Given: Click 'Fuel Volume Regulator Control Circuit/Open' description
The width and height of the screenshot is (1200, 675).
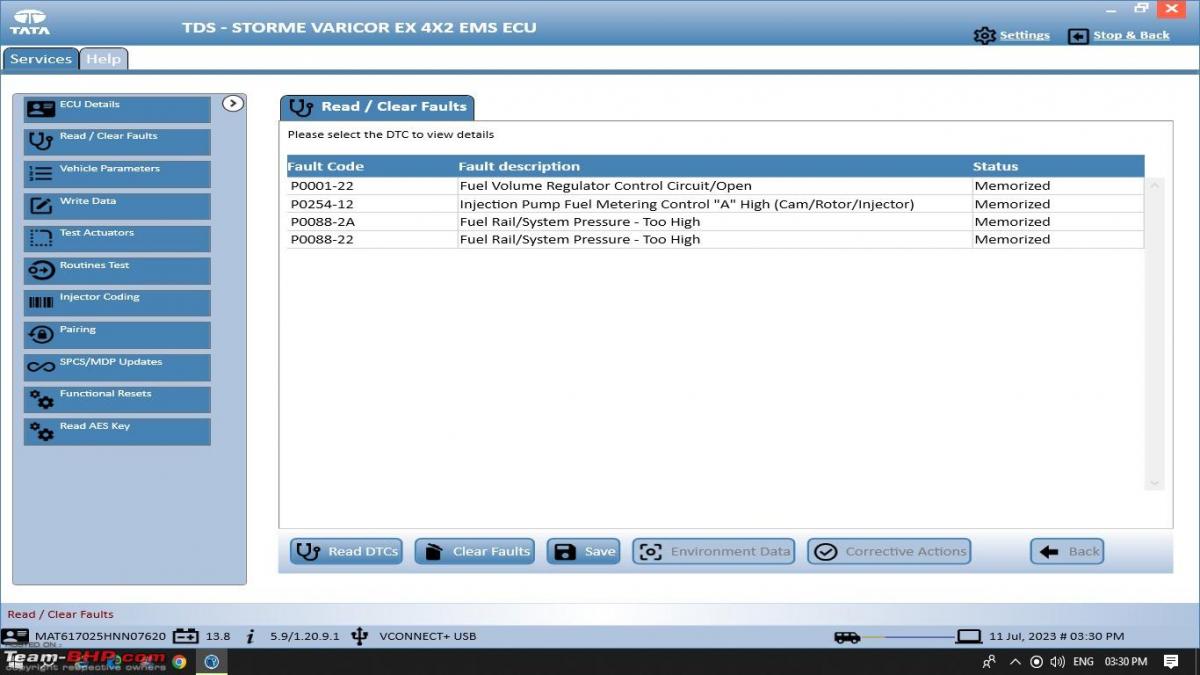Looking at the screenshot, I should 605,186.
